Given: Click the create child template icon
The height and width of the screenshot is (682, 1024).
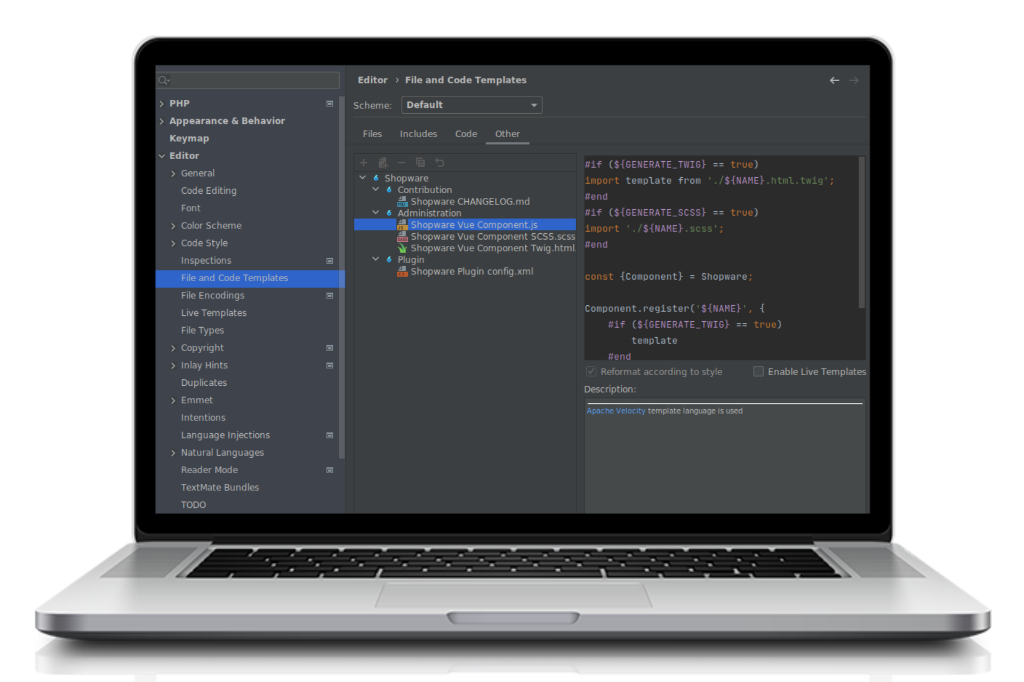Looking at the screenshot, I should [x=383, y=163].
